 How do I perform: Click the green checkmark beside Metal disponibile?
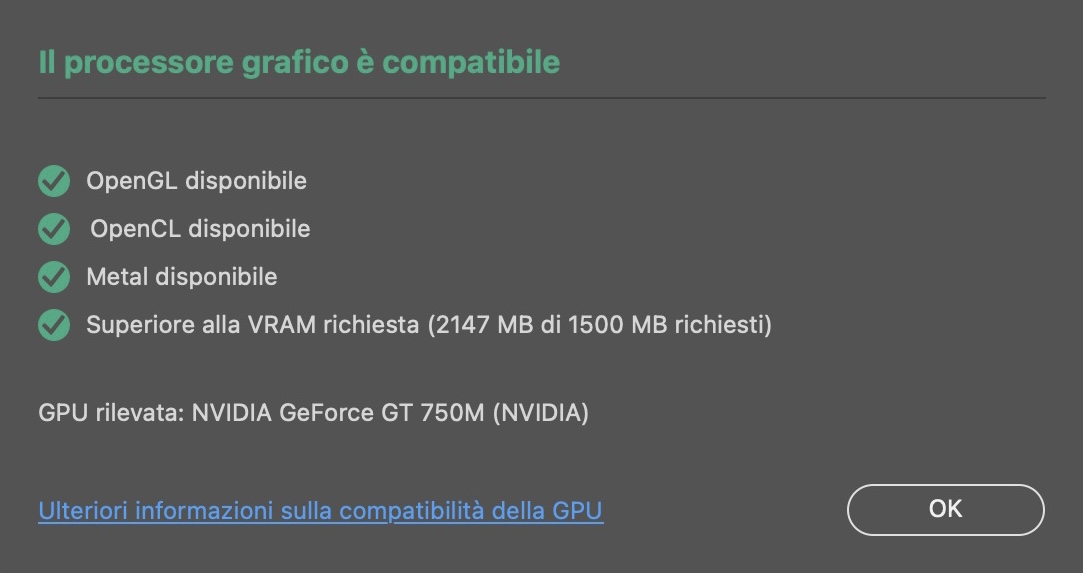[54, 277]
